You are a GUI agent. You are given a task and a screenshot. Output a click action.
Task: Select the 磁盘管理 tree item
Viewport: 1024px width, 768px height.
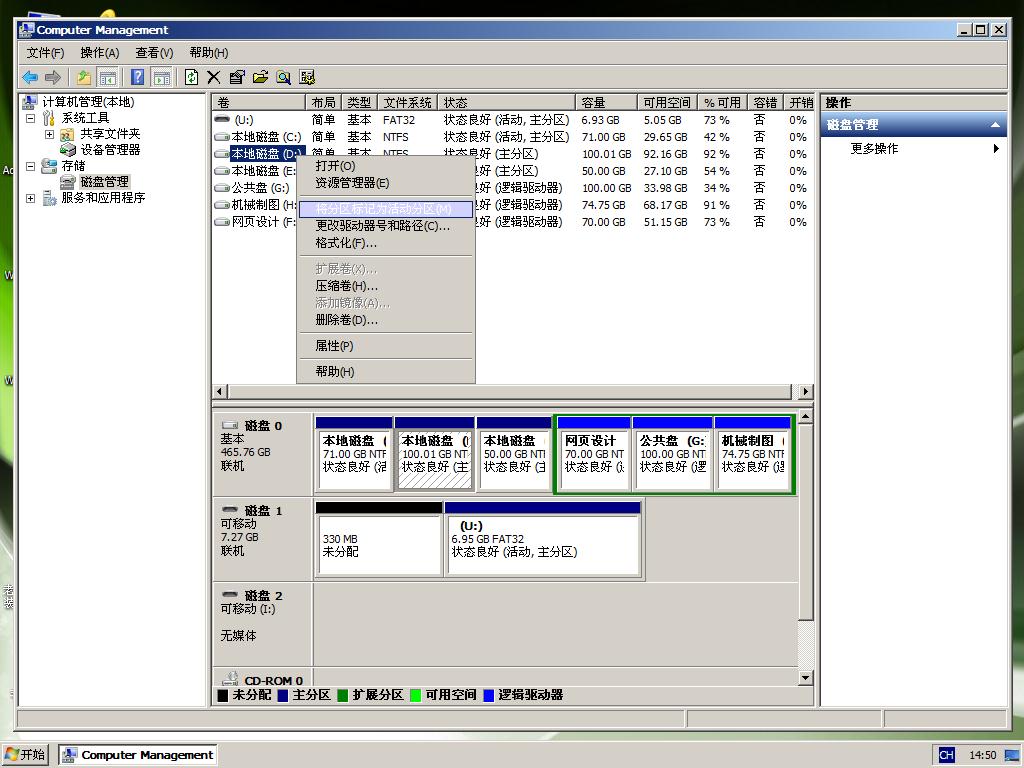pos(105,182)
